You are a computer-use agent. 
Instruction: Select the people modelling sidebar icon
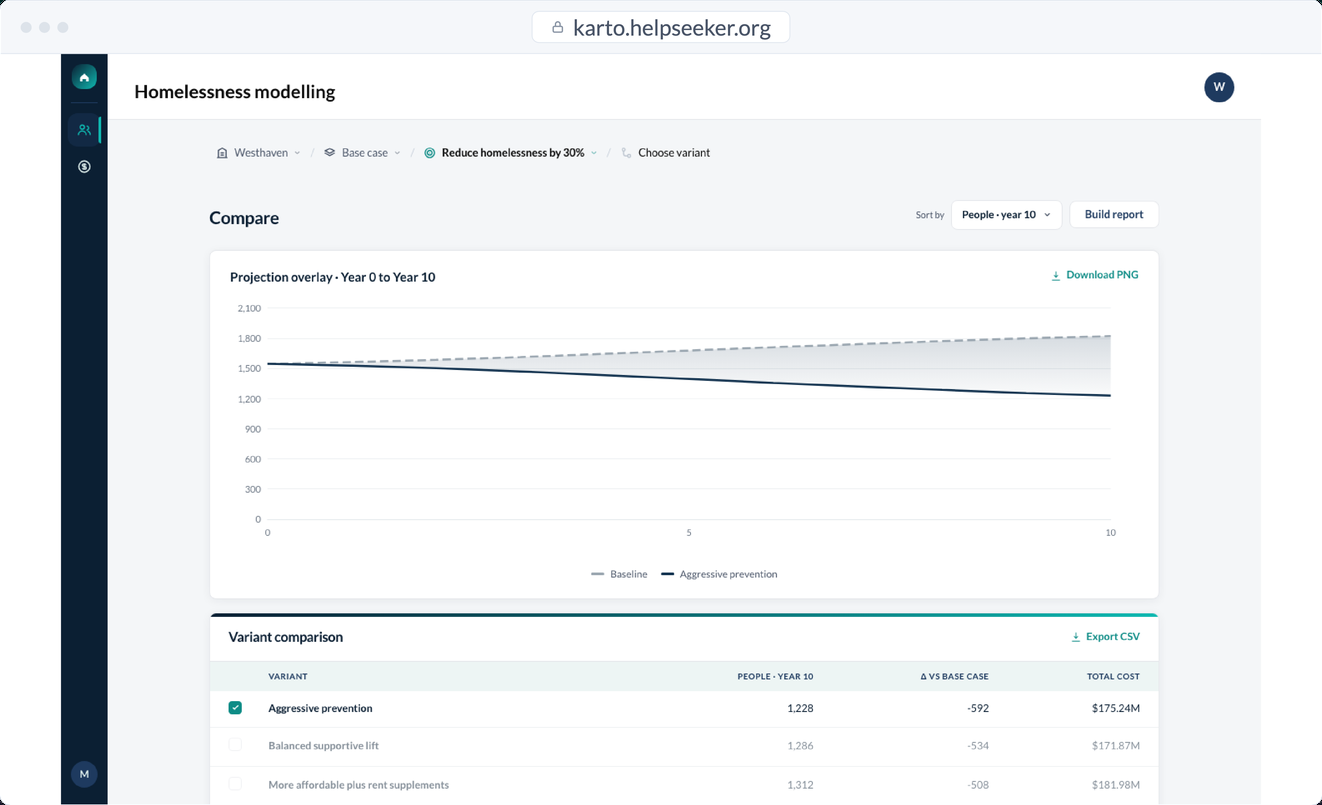84,130
